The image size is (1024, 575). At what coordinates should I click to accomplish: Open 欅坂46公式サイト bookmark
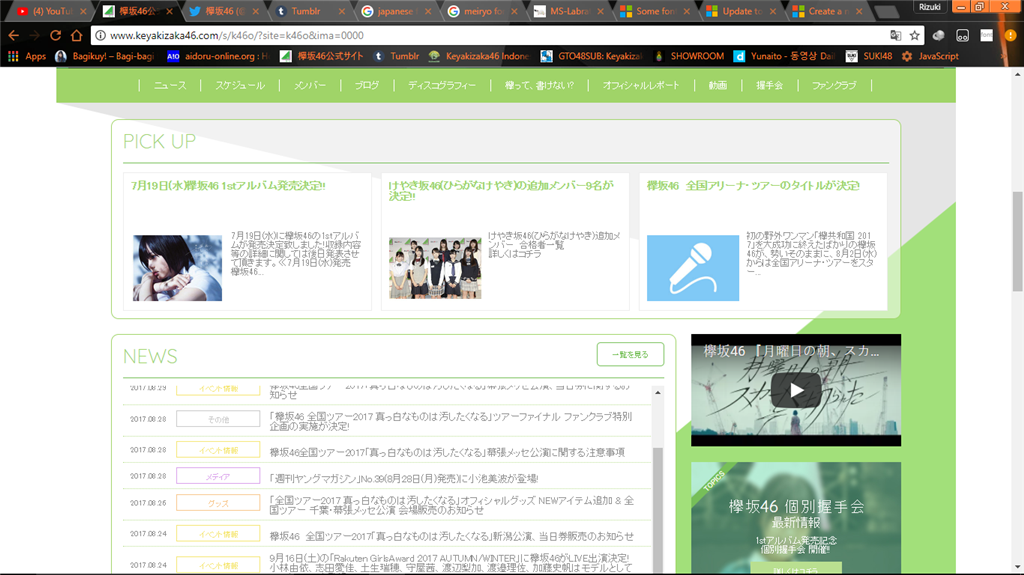321,56
